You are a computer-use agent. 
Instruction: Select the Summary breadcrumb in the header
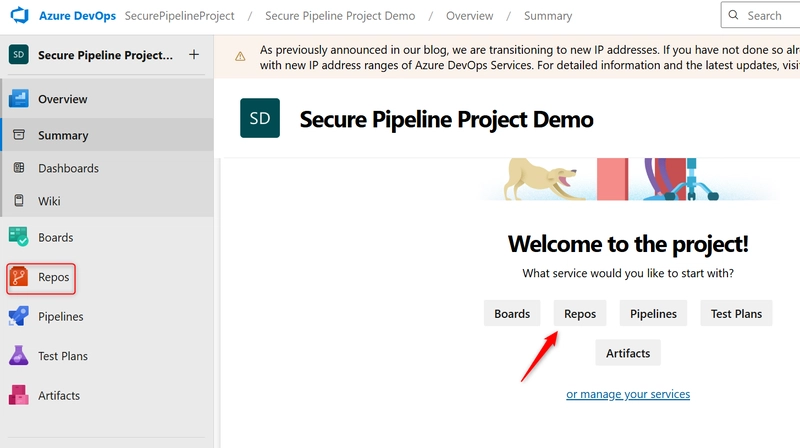coord(548,16)
